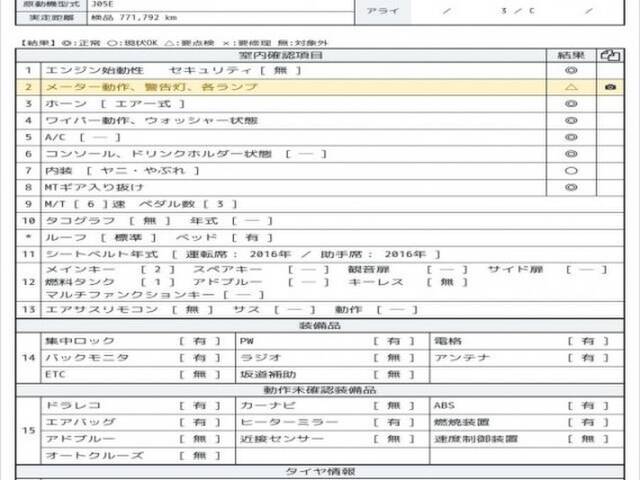Click the エアサスリモコン [無] entry
640x480 pixels.
129,310
